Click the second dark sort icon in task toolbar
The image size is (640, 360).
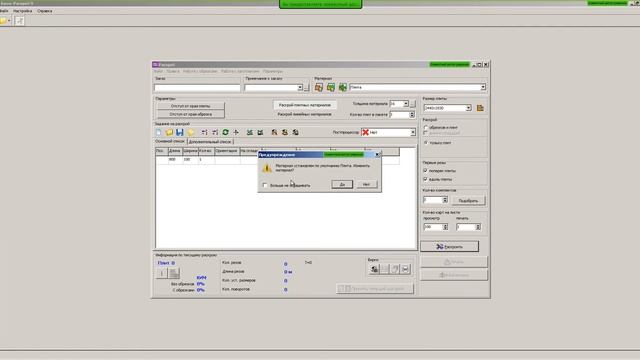260,132
